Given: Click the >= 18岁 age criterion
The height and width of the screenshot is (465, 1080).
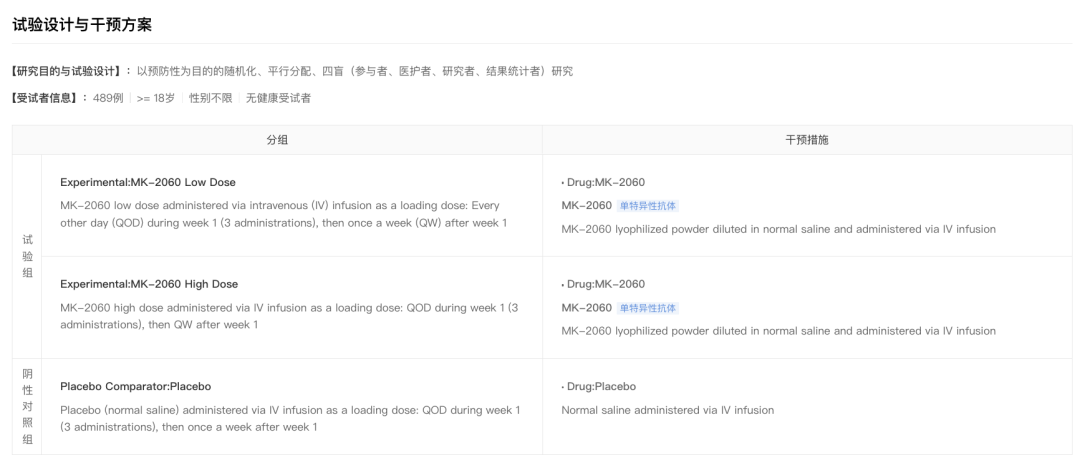Looking at the screenshot, I should (156, 98).
